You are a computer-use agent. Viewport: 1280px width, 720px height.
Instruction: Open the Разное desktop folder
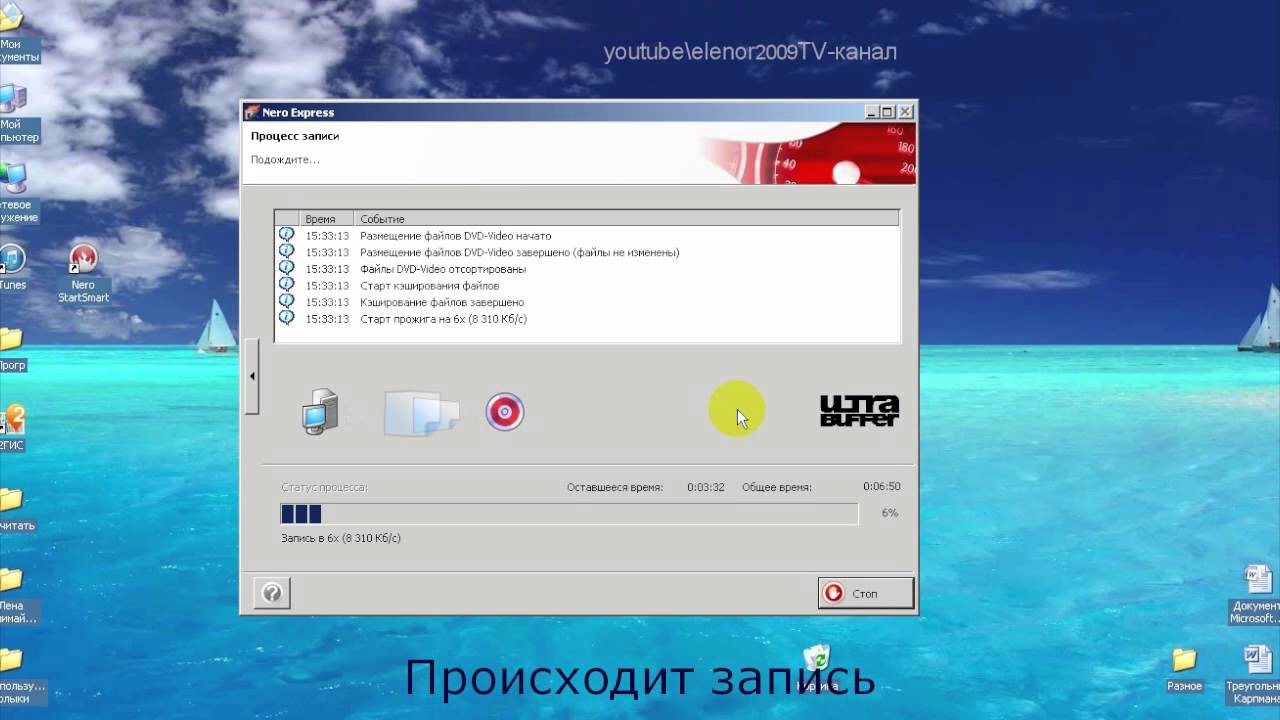coord(1184,669)
